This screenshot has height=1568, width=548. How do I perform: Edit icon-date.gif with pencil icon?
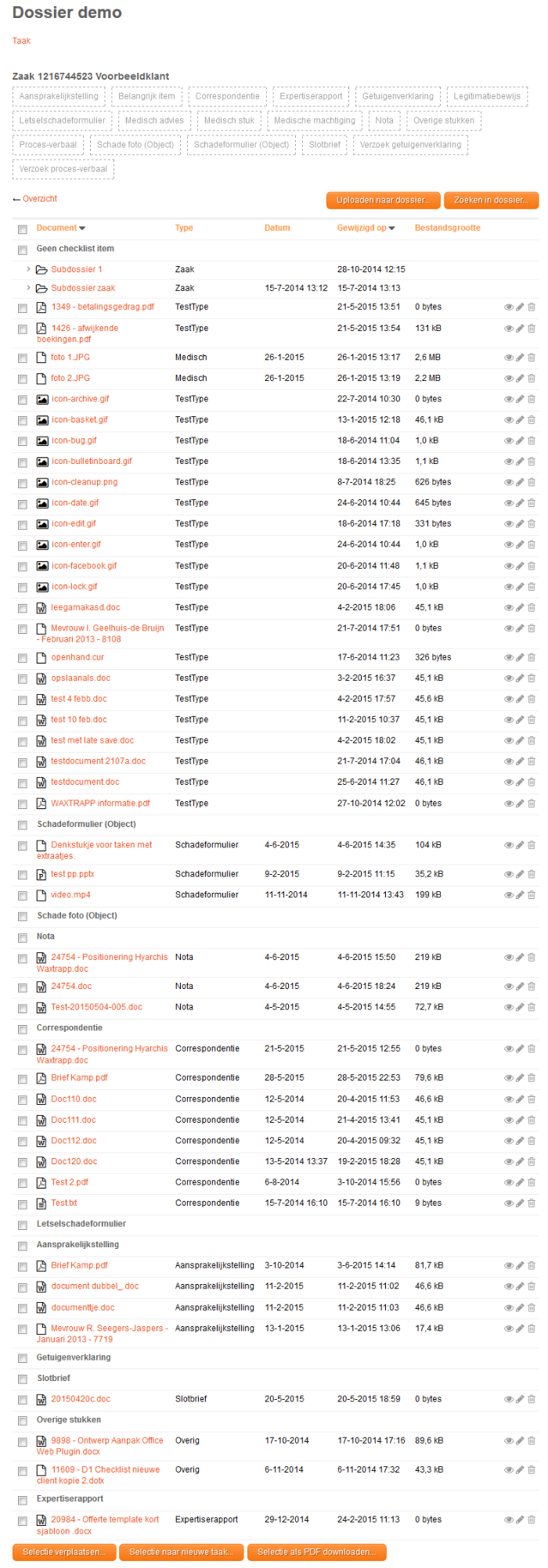coord(520,503)
